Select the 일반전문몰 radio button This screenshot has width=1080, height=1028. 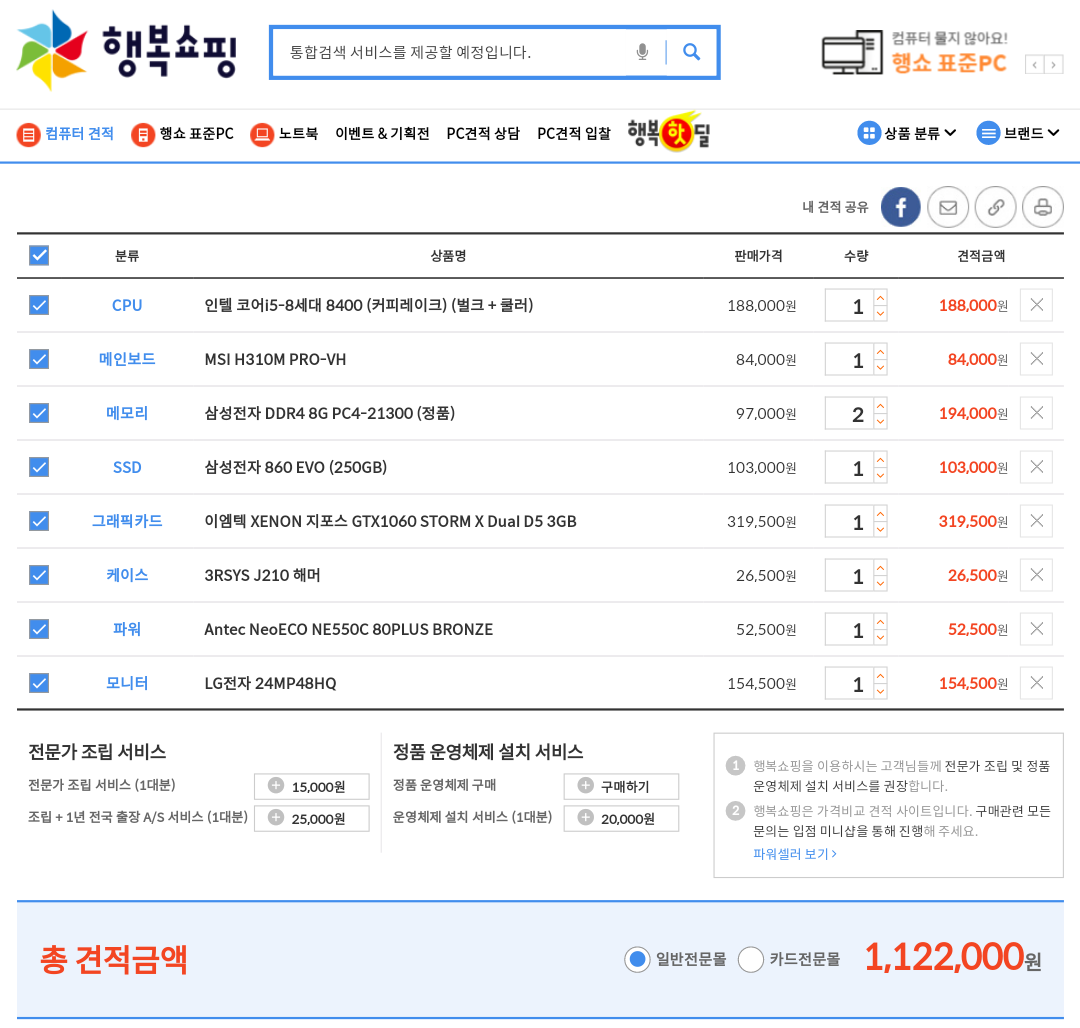click(637, 959)
